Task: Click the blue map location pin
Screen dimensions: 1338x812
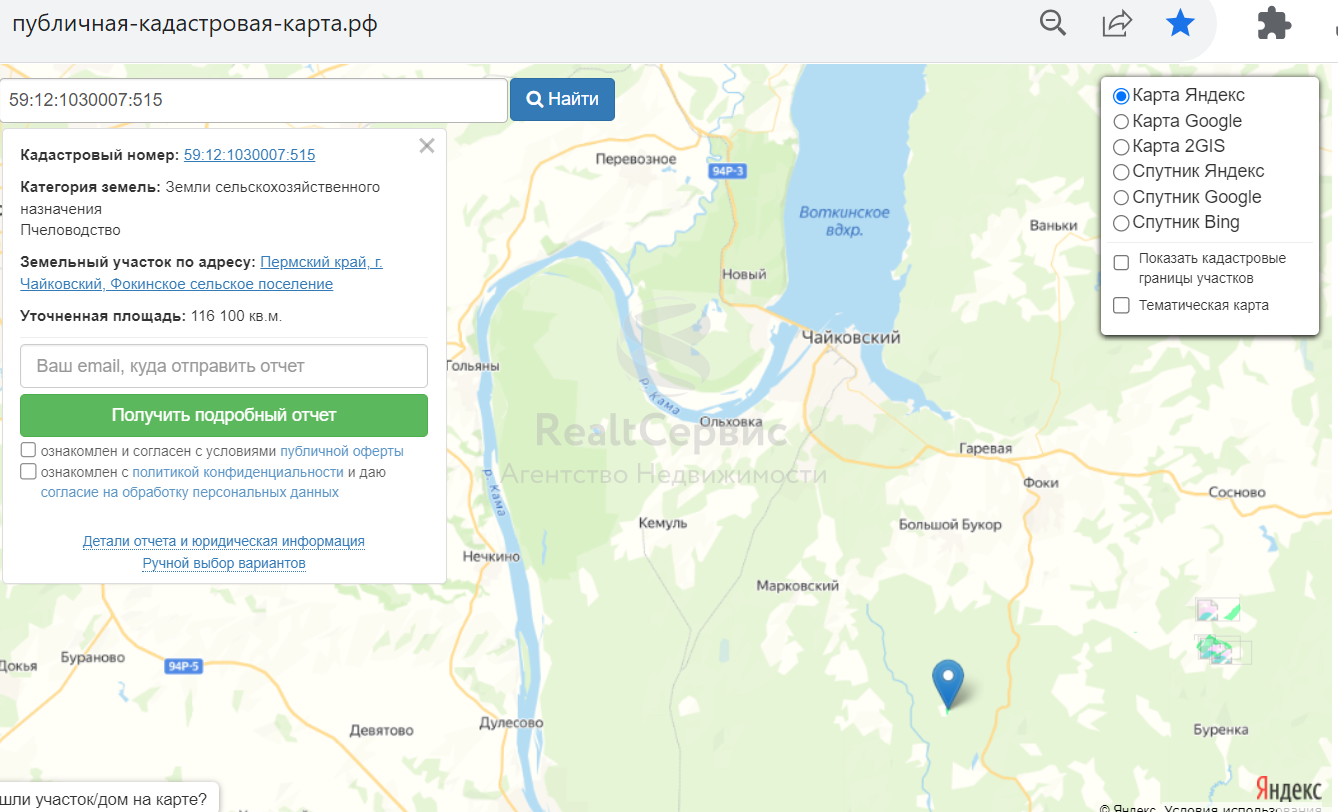Action: 947,685
